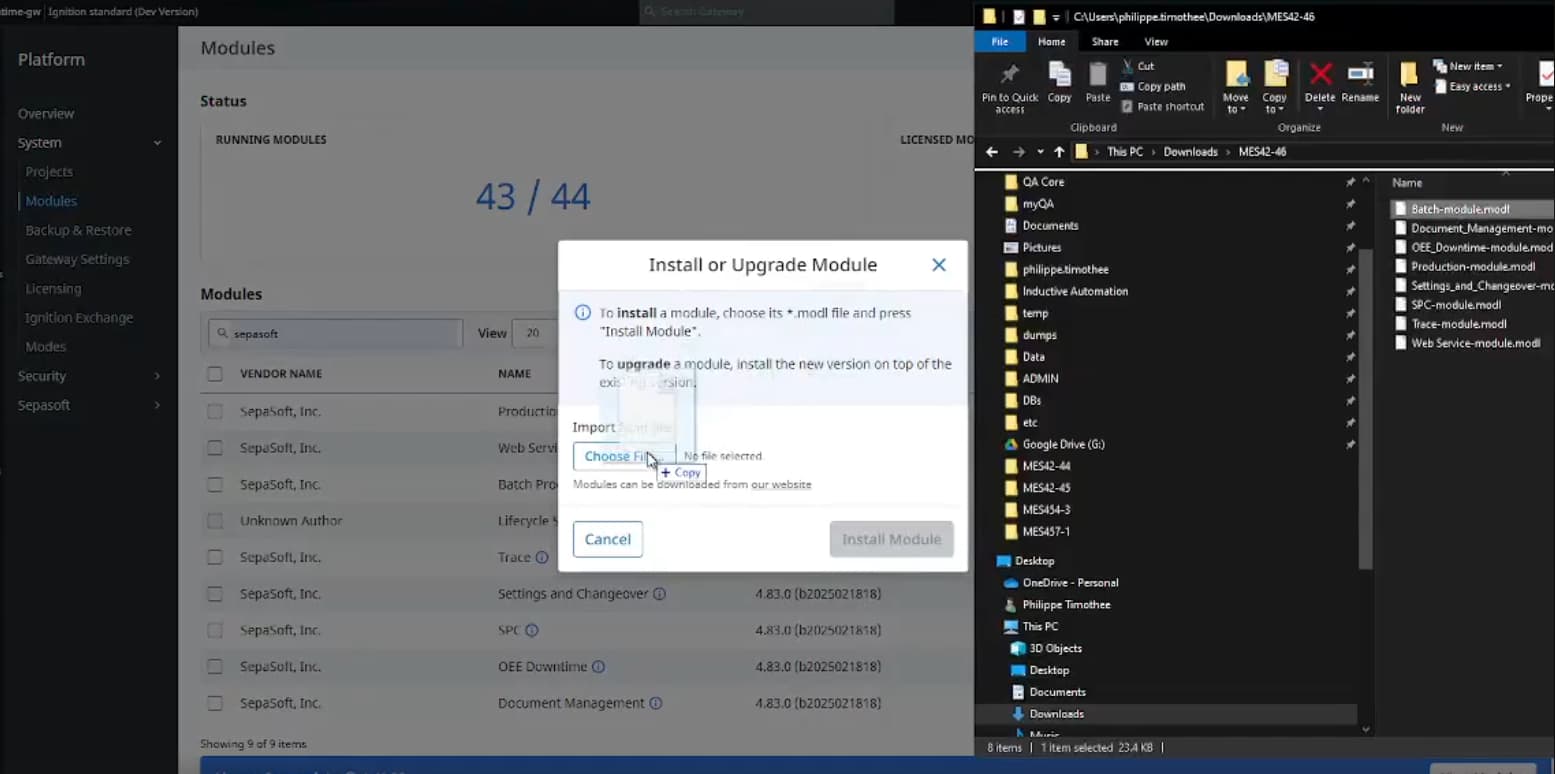The image size is (1555, 774).
Task: Click the Copy icon in File Explorer ribbon
Action: click(1059, 74)
